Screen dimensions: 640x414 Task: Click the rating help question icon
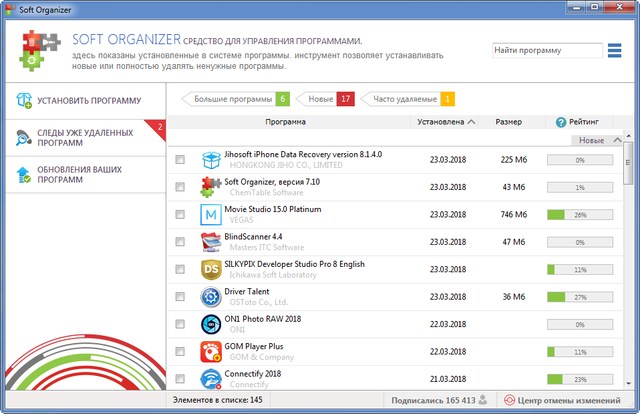click(x=561, y=122)
